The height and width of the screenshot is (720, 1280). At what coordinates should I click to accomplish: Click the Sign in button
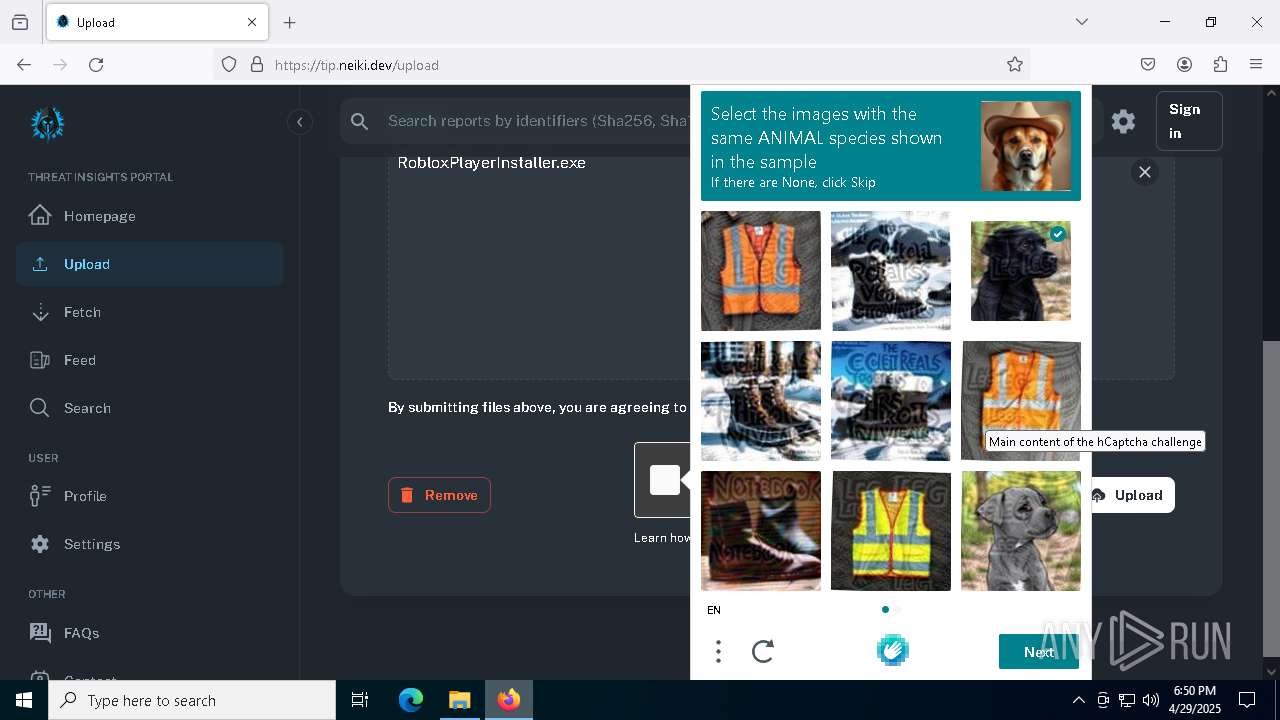(1188, 121)
